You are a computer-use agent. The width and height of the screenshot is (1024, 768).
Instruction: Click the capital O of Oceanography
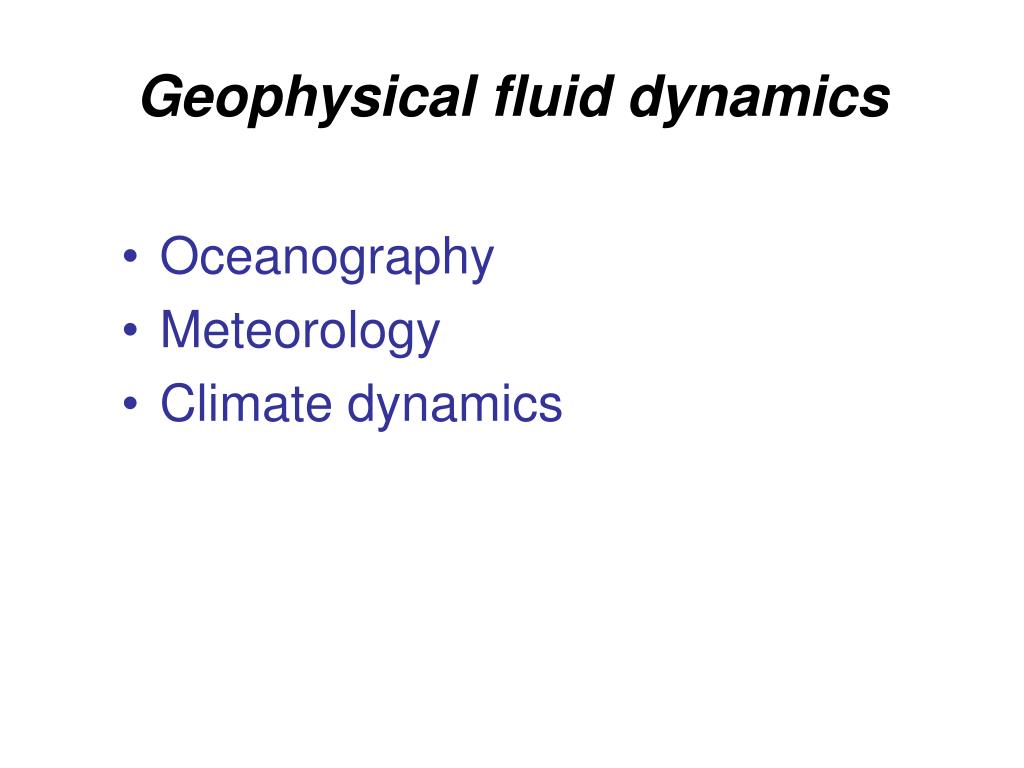coord(179,255)
